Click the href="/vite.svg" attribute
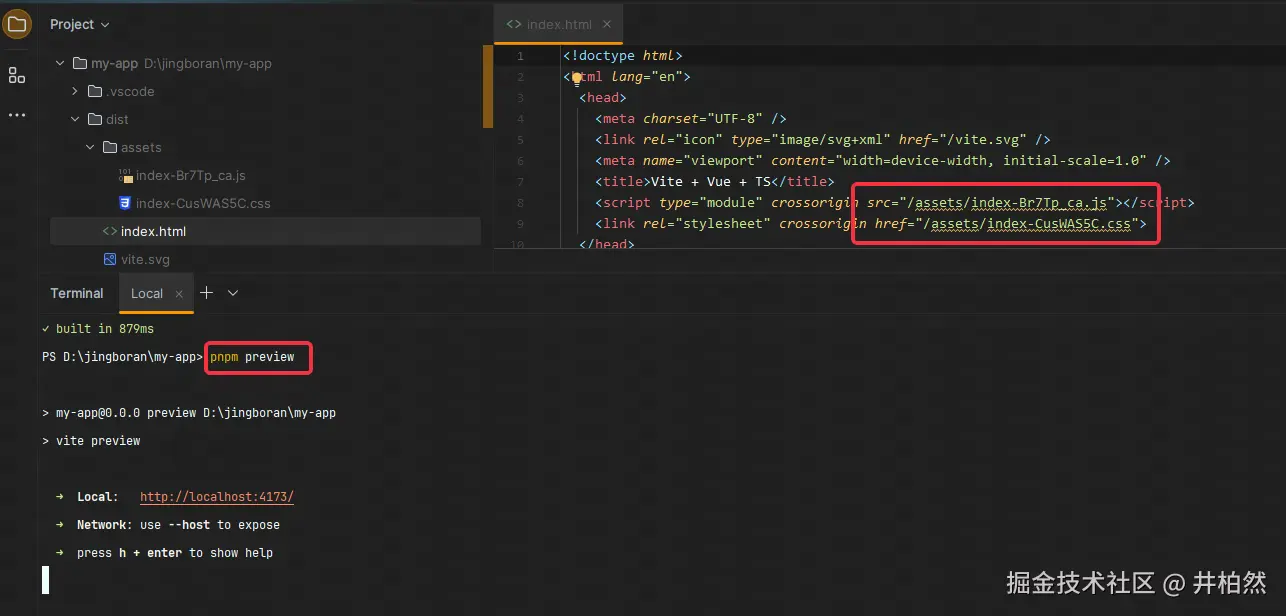Screen dimensions: 1286x616 tap(963, 140)
